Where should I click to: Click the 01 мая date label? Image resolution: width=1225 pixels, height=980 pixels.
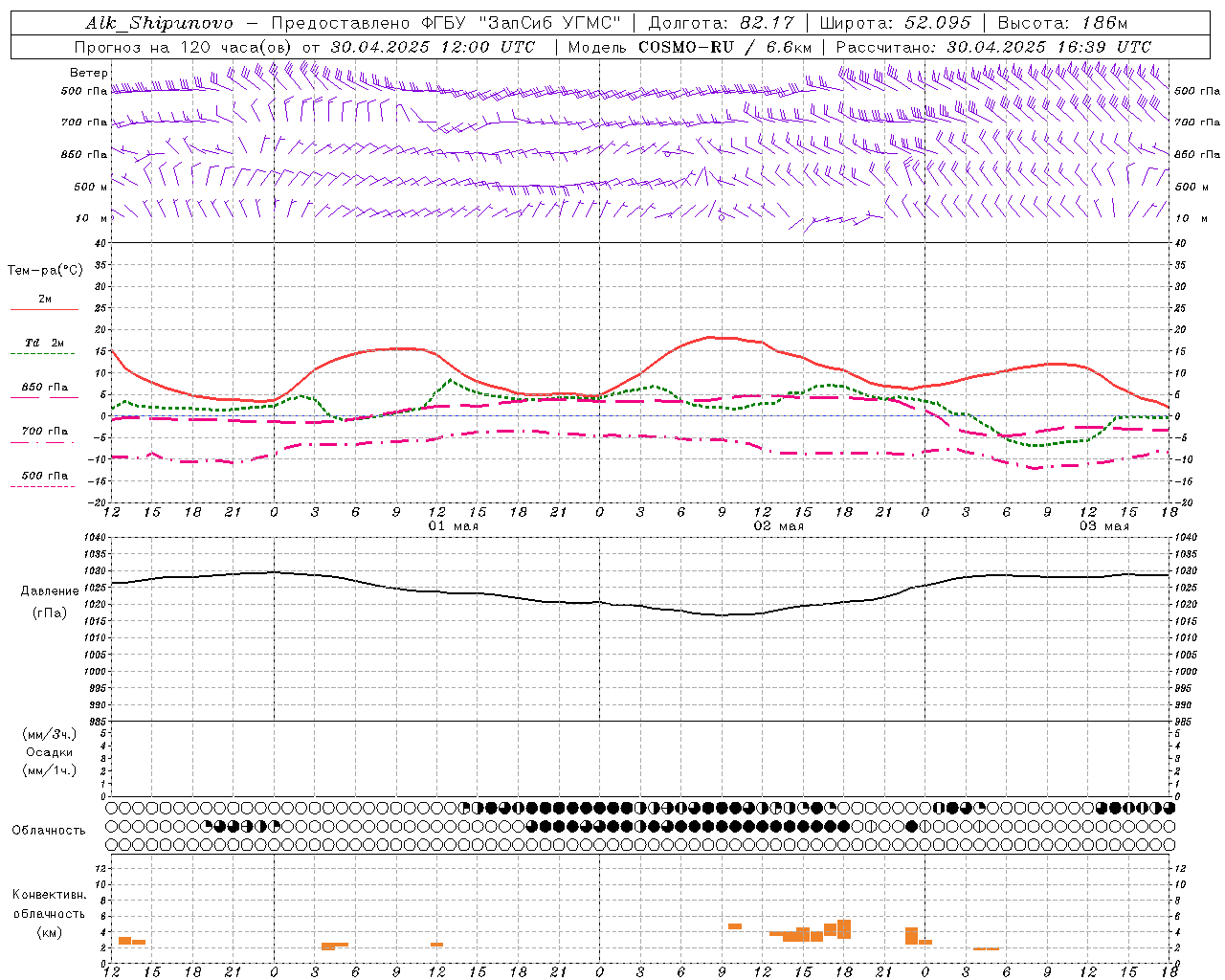453,526
